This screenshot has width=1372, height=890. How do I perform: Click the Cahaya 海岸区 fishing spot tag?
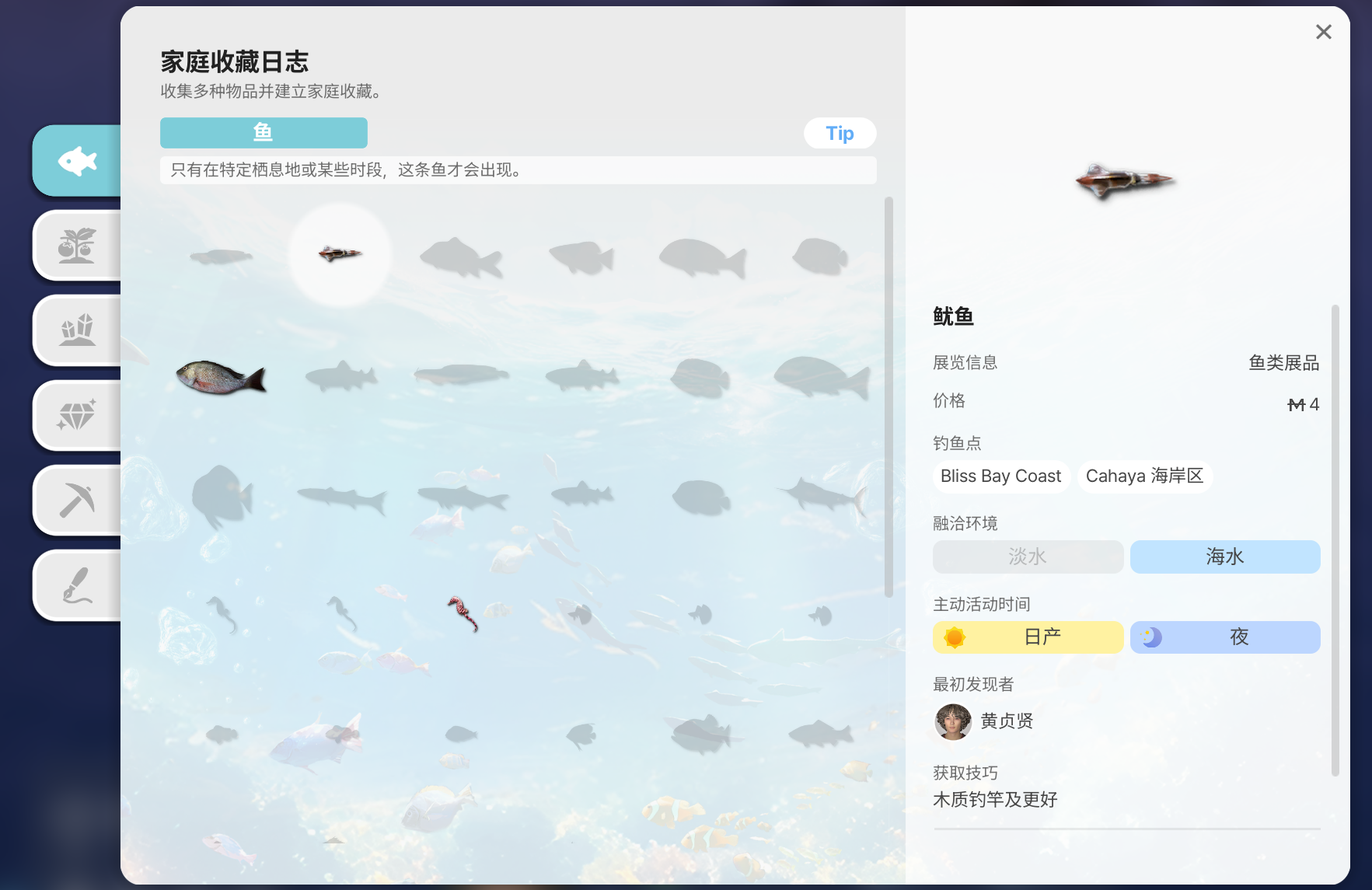pyautogui.click(x=1144, y=476)
